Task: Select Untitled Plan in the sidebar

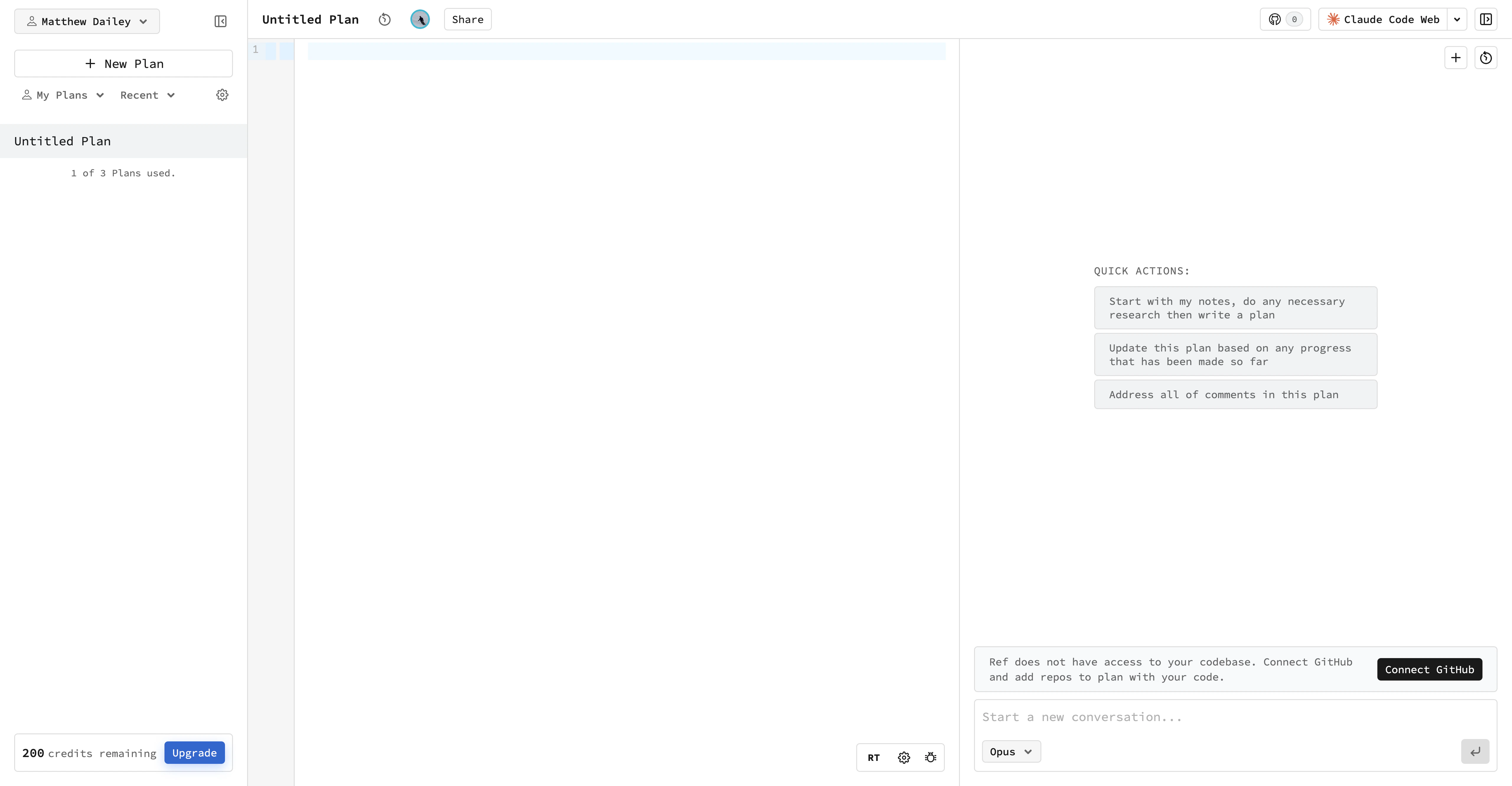Action: (62, 141)
